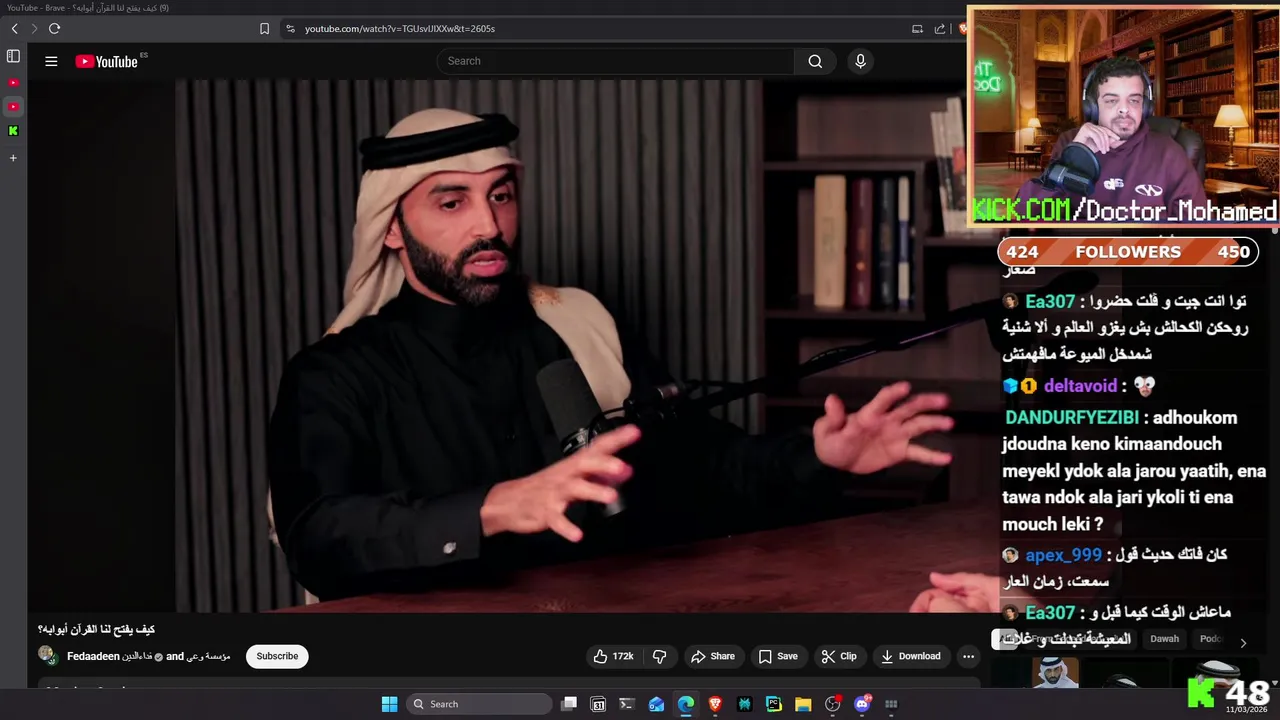Download the video

tap(910, 656)
